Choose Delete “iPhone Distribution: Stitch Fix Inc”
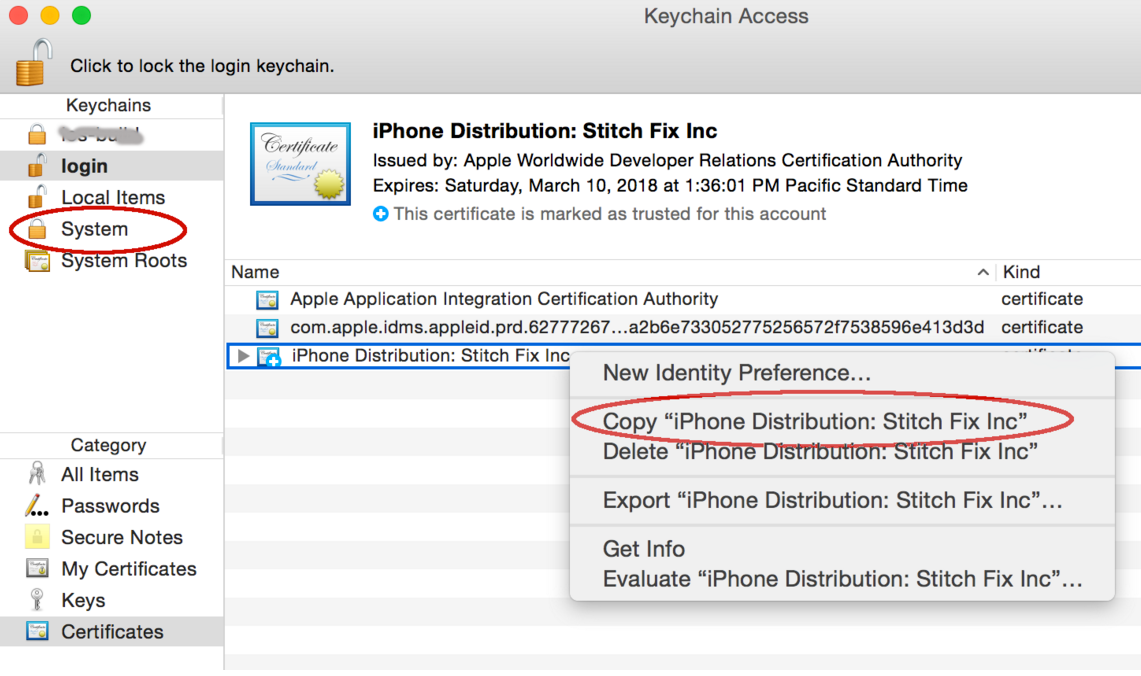This screenshot has height=676, width=1141. click(820, 451)
